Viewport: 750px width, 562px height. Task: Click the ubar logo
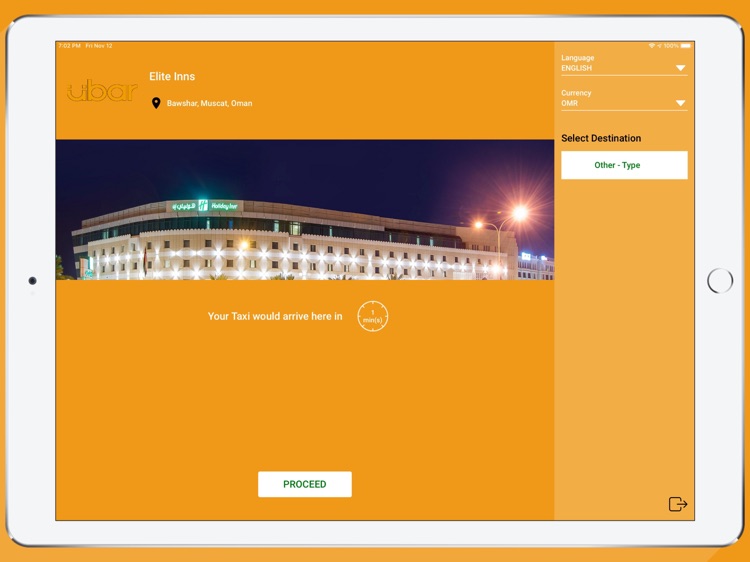point(102,90)
